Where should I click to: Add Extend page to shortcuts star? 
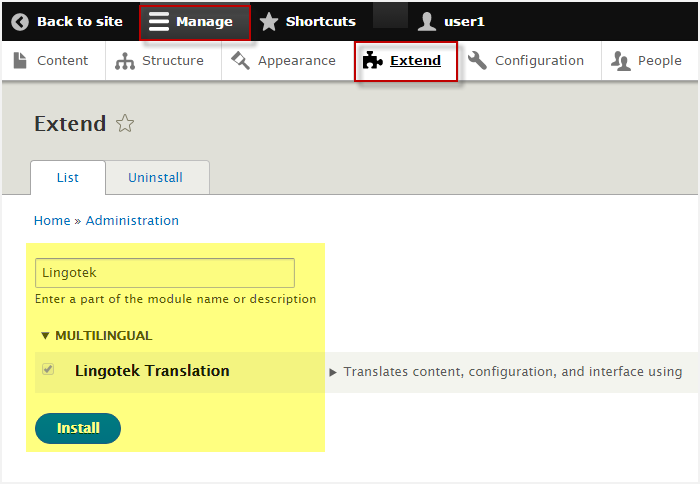pyautogui.click(x=125, y=124)
